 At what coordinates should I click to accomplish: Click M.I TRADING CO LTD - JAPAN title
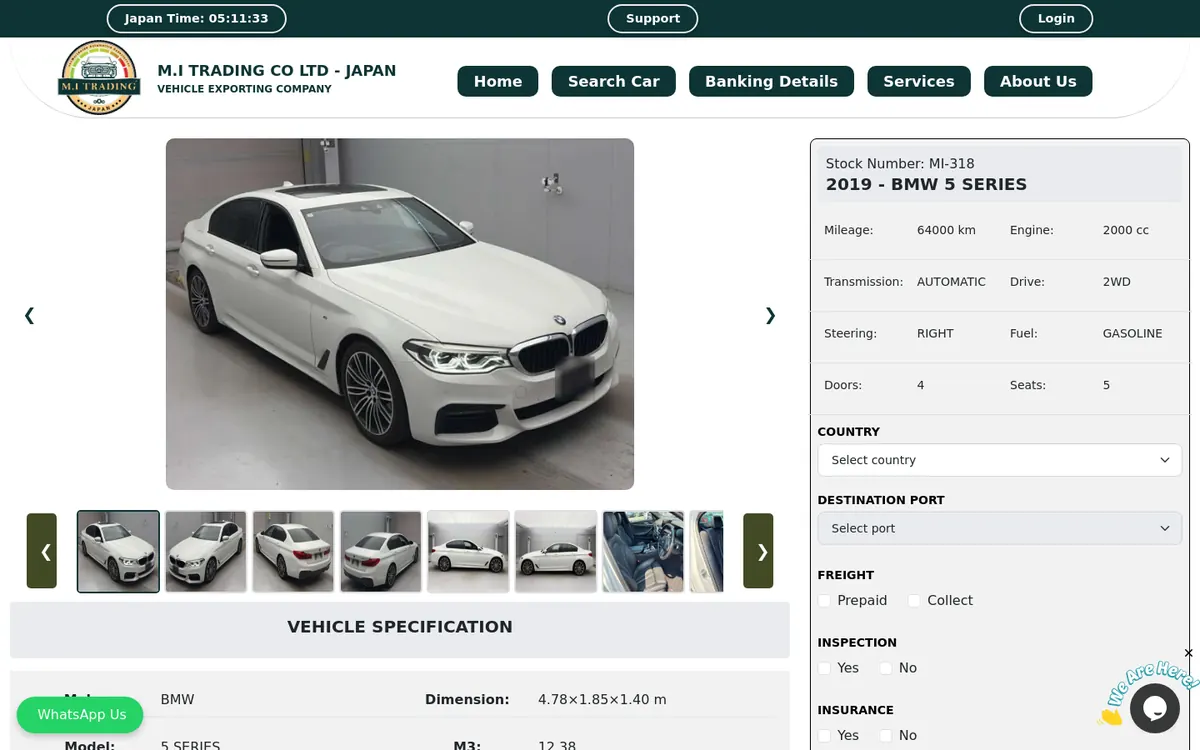coord(277,70)
